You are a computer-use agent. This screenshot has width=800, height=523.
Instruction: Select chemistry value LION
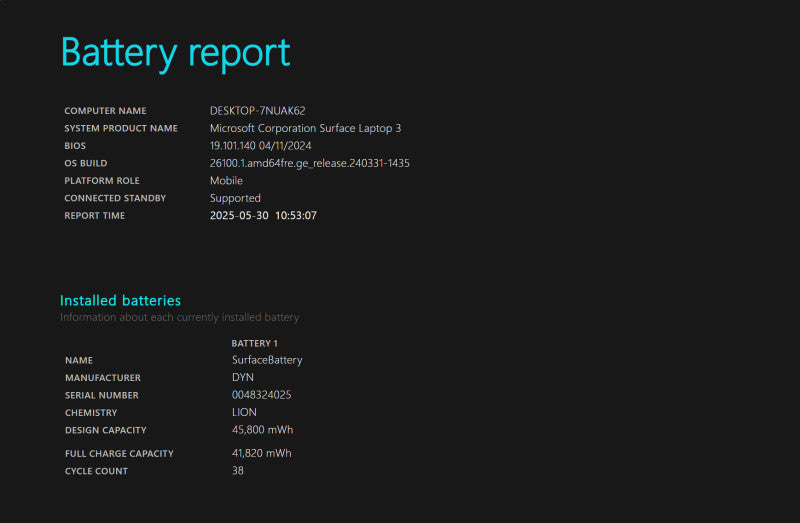[x=244, y=412]
